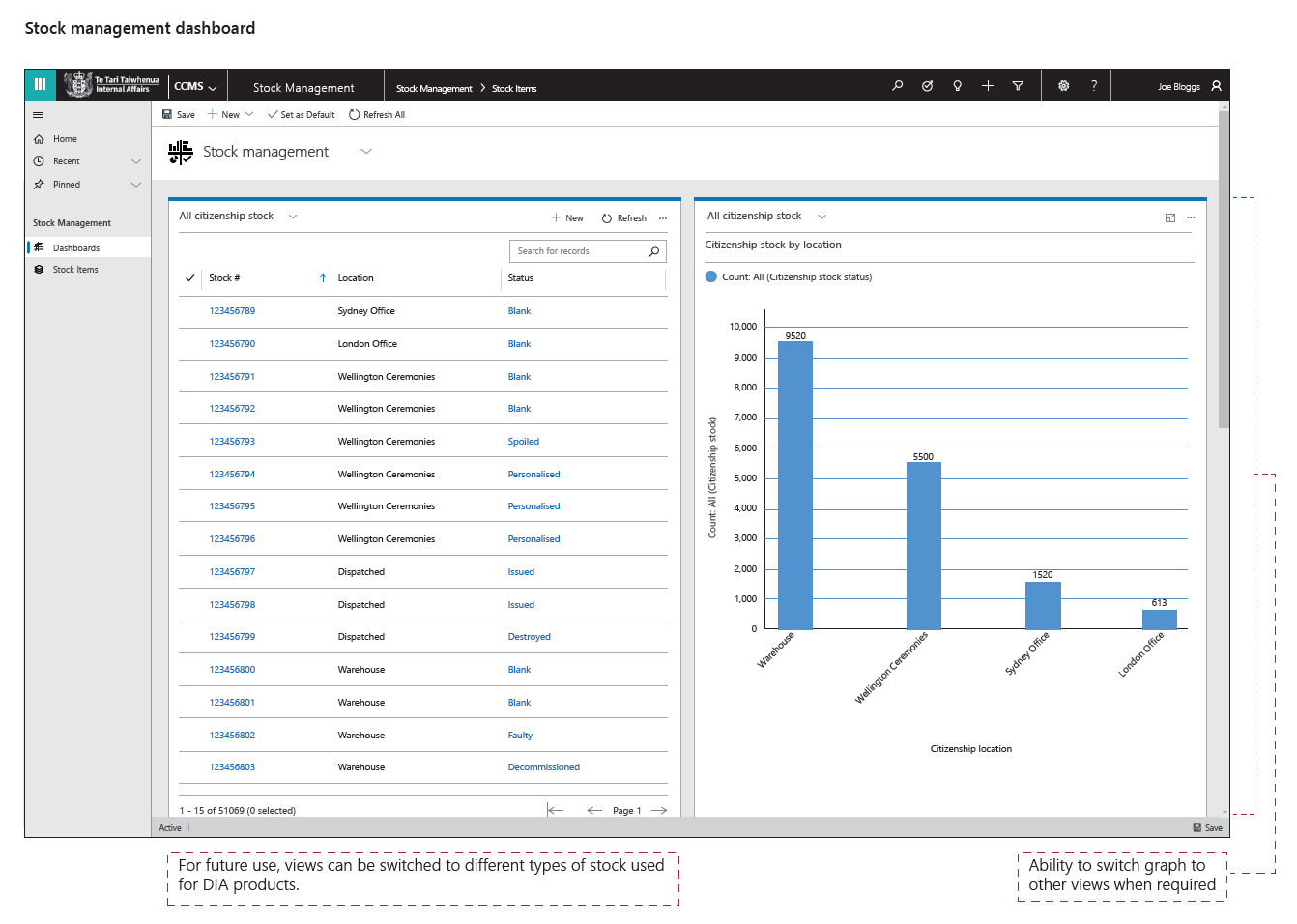The image size is (1297, 924).
Task: Click the Refresh All button
Action: tap(377, 115)
